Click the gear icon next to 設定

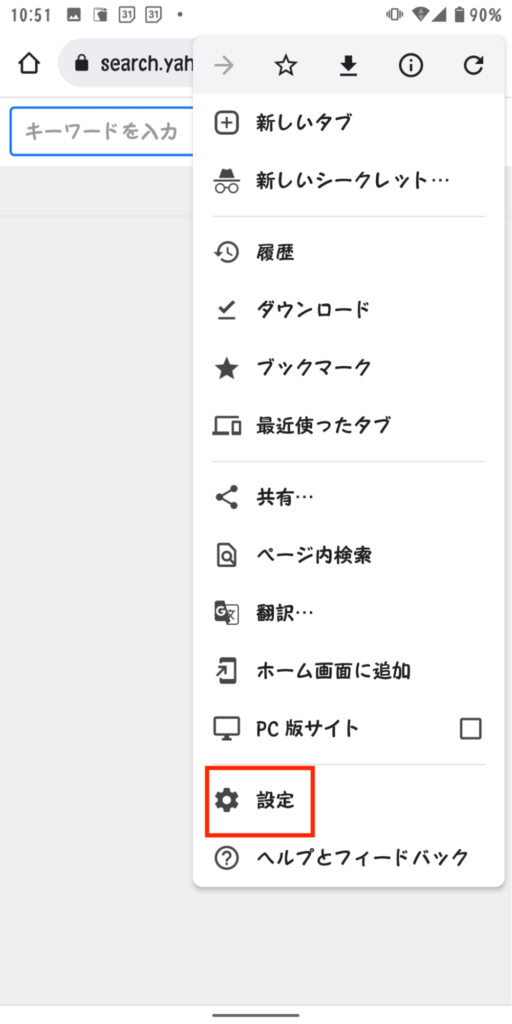(x=227, y=801)
